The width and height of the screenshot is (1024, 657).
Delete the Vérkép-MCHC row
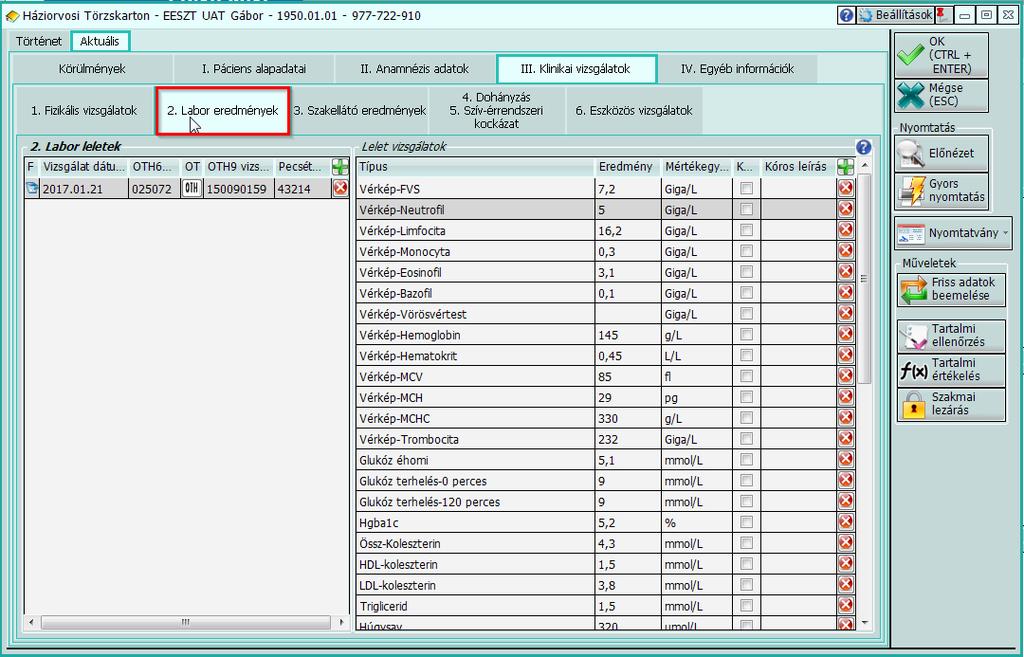(846, 419)
